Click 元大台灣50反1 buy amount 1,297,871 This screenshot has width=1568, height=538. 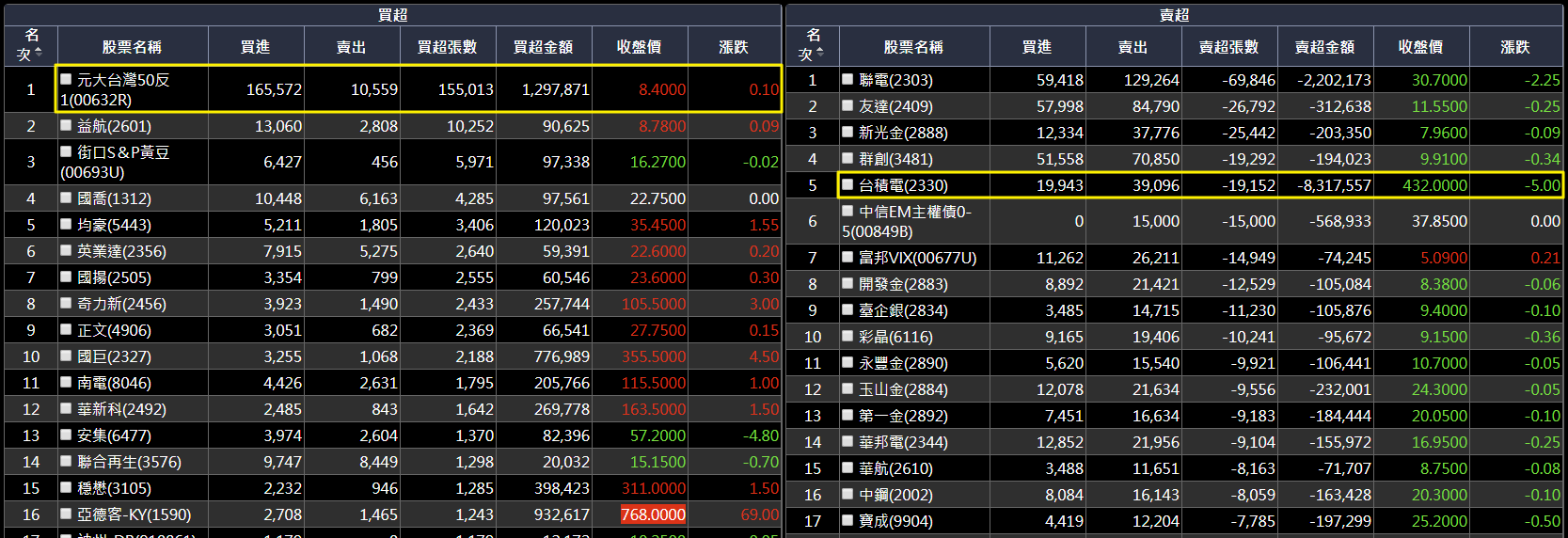pyautogui.click(x=556, y=89)
